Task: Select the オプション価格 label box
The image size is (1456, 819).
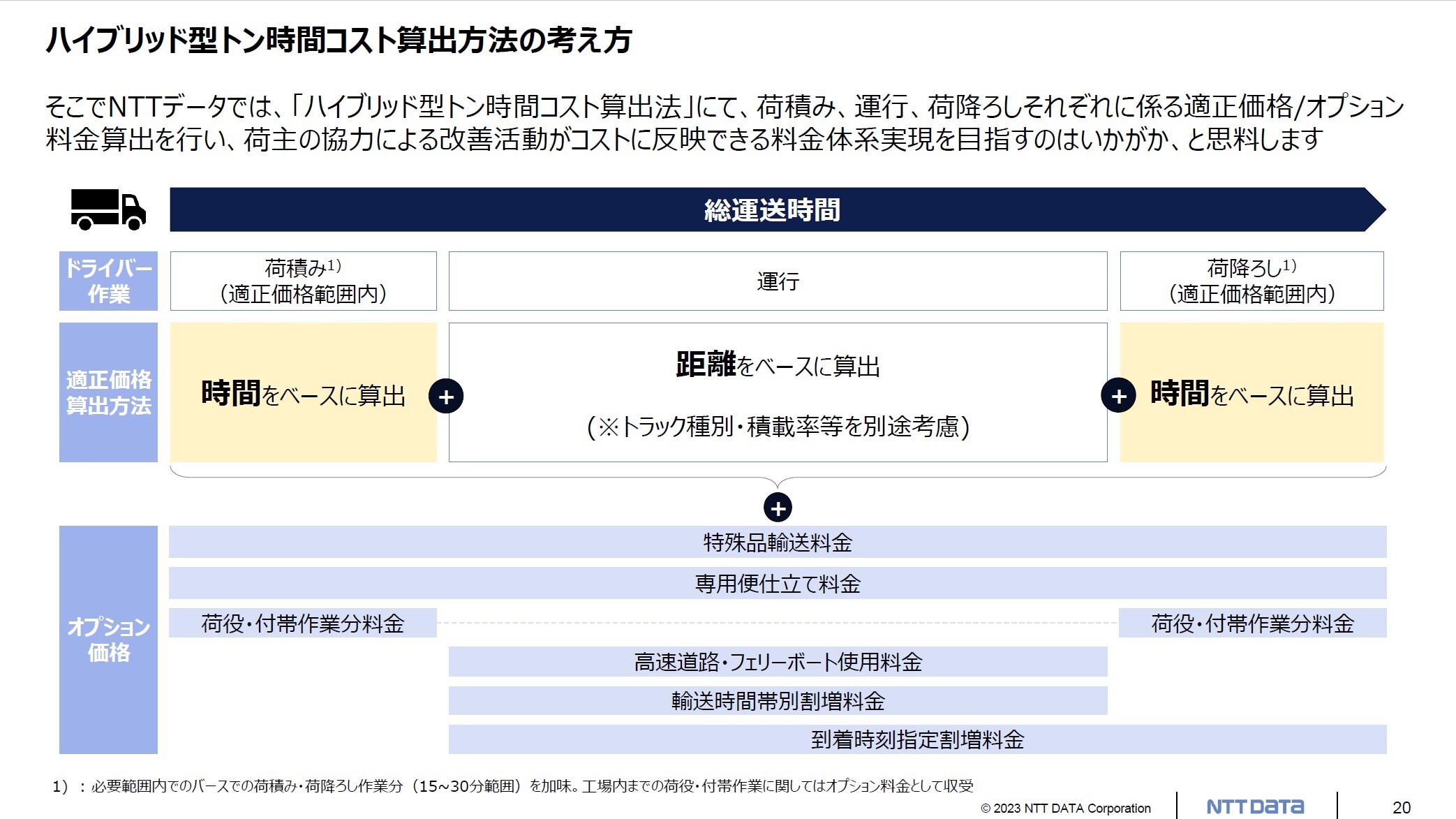Action: tap(108, 640)
